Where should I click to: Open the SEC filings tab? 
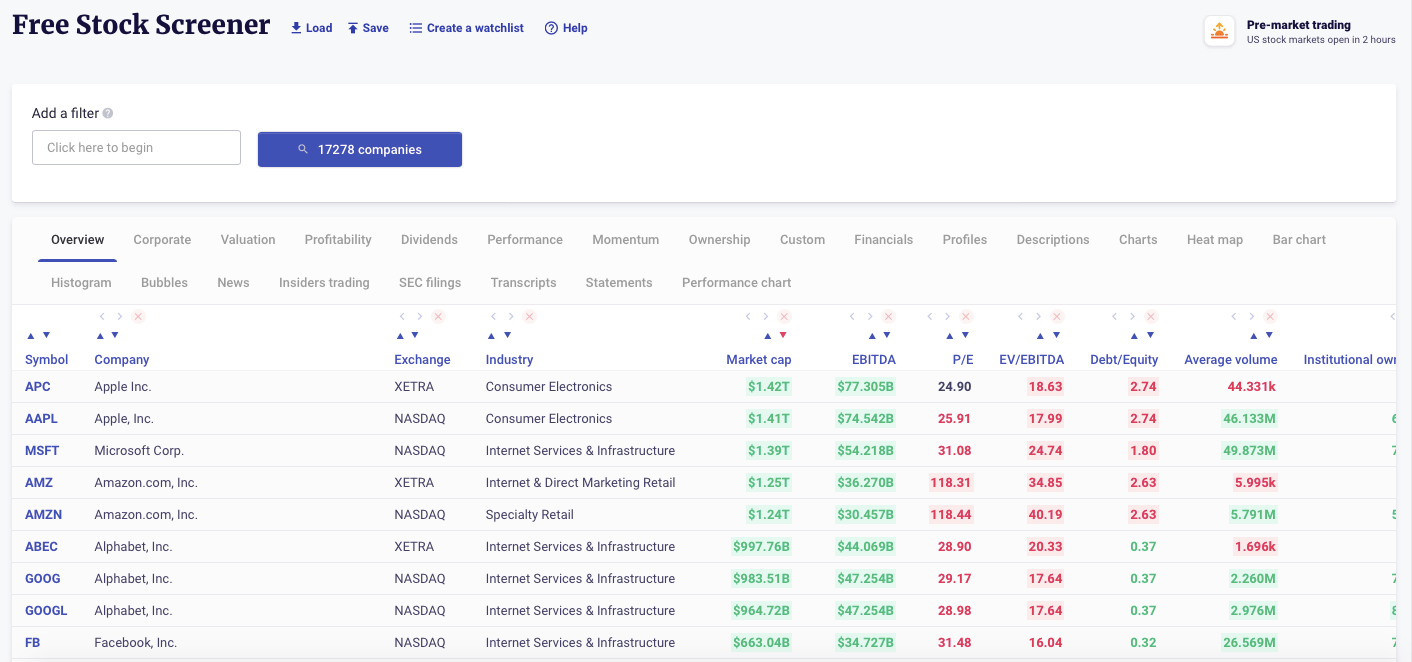(430, 283)
